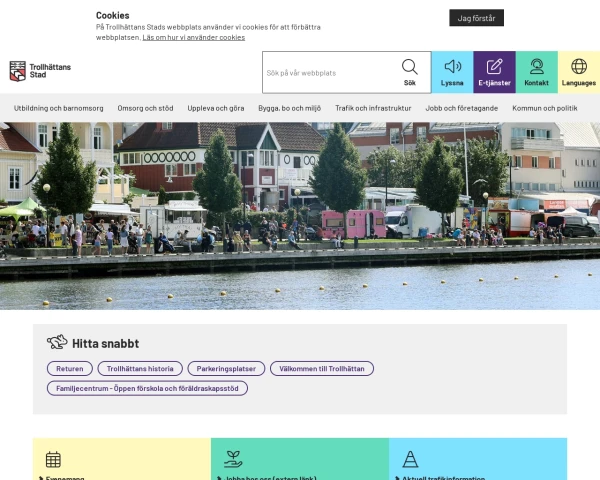
Task: Open E-tjänster pencil icon tile
Action: [494, 72]
